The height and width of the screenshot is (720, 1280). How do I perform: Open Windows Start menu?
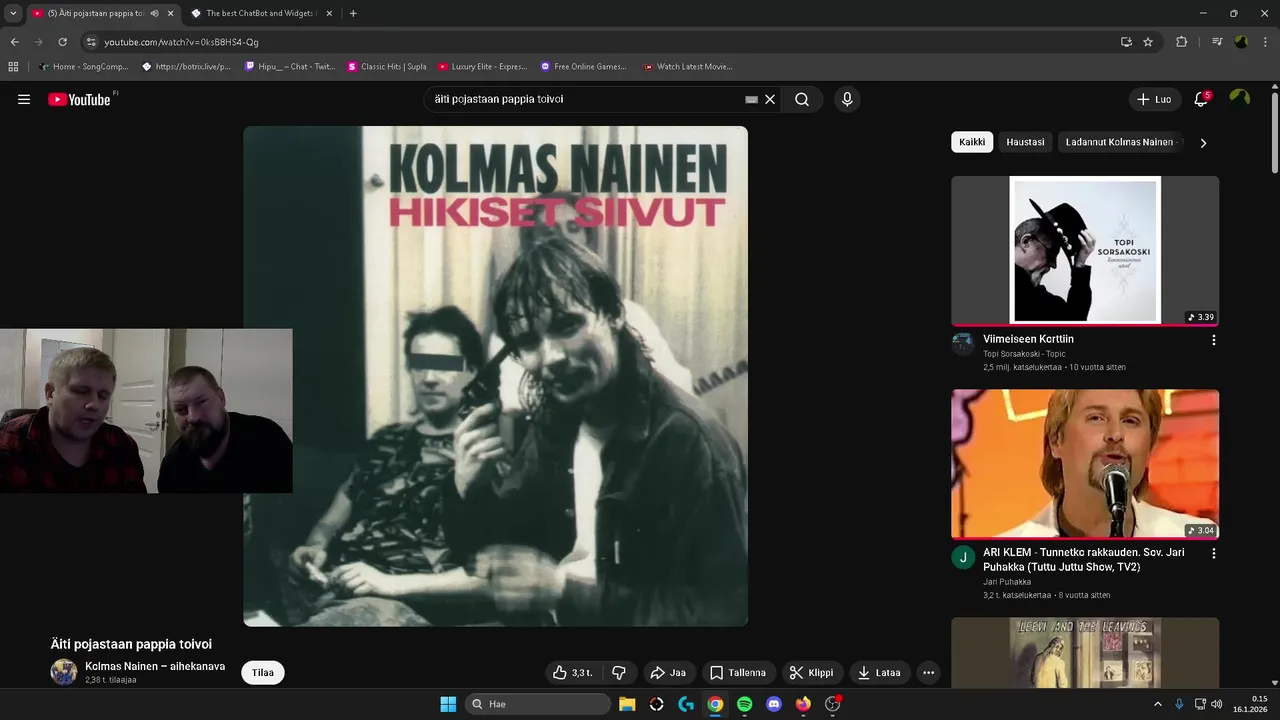[448, 704]
